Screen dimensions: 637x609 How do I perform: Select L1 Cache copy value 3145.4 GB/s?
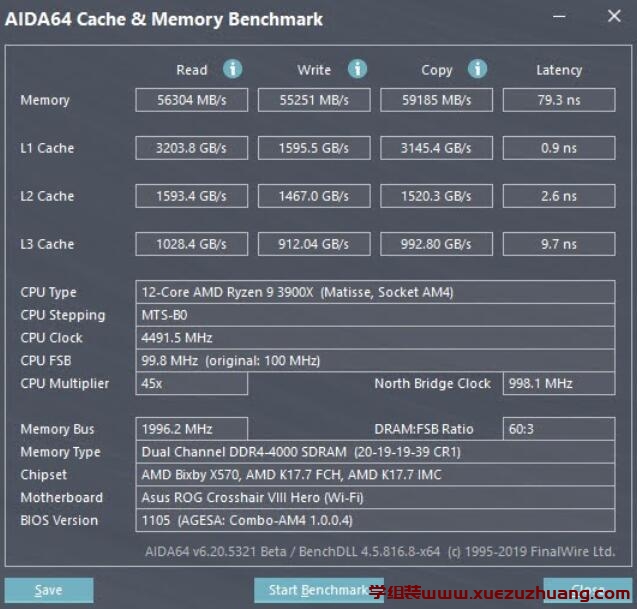pos(436,148)
